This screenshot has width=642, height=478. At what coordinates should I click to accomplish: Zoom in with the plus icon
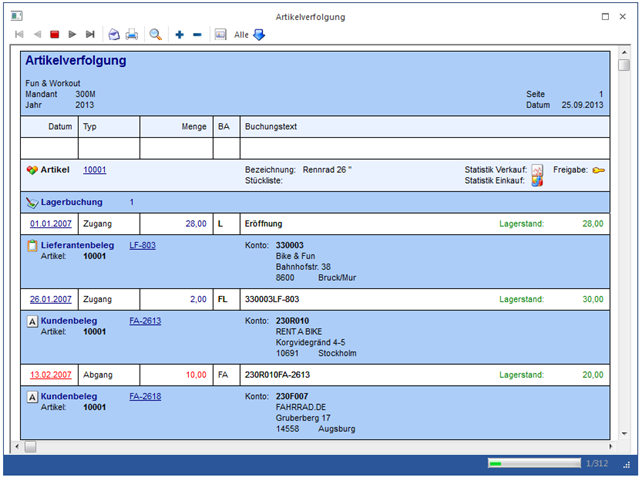tap(180, 34)
